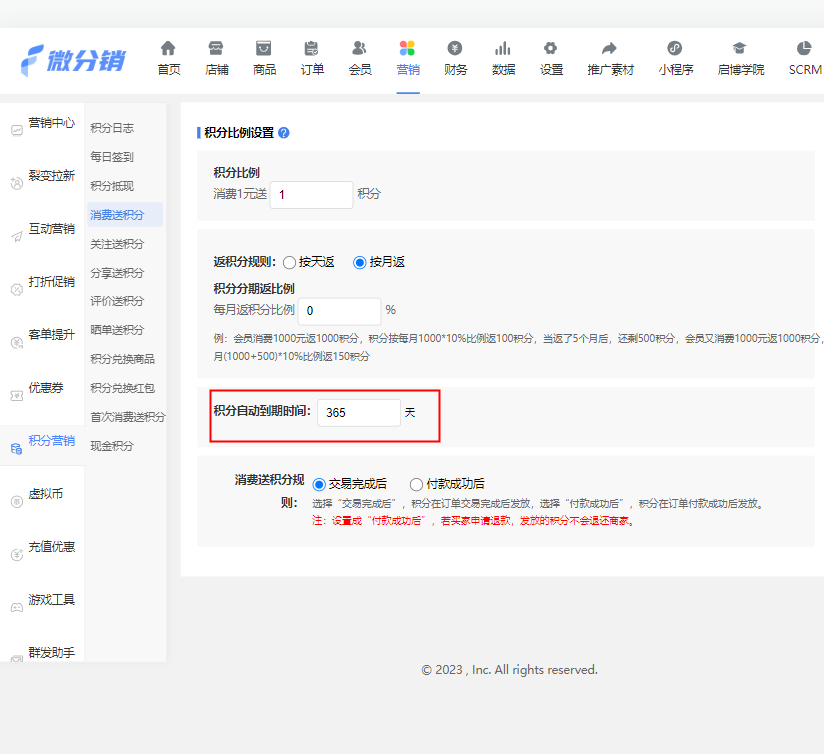
Task: Click the 消费1元送 points input field
Action: [x=311, y=195]
